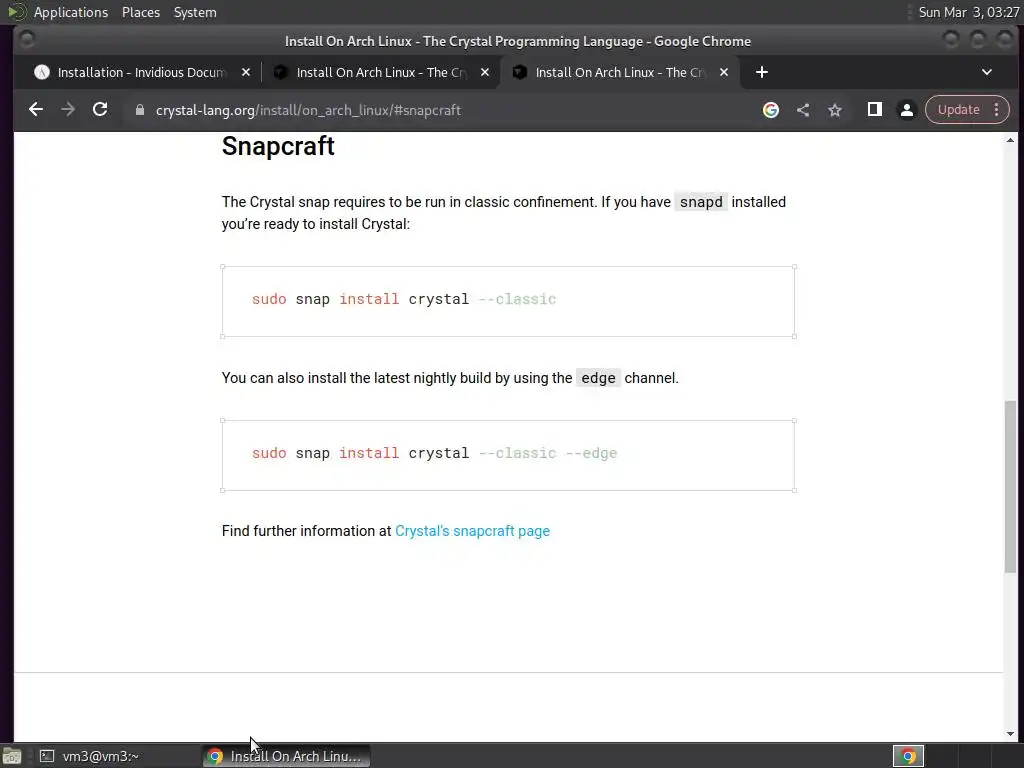Screen dimensions: 1024x768
Task: Click the forward navigation arrow
Action: click(x=68, y=110)
